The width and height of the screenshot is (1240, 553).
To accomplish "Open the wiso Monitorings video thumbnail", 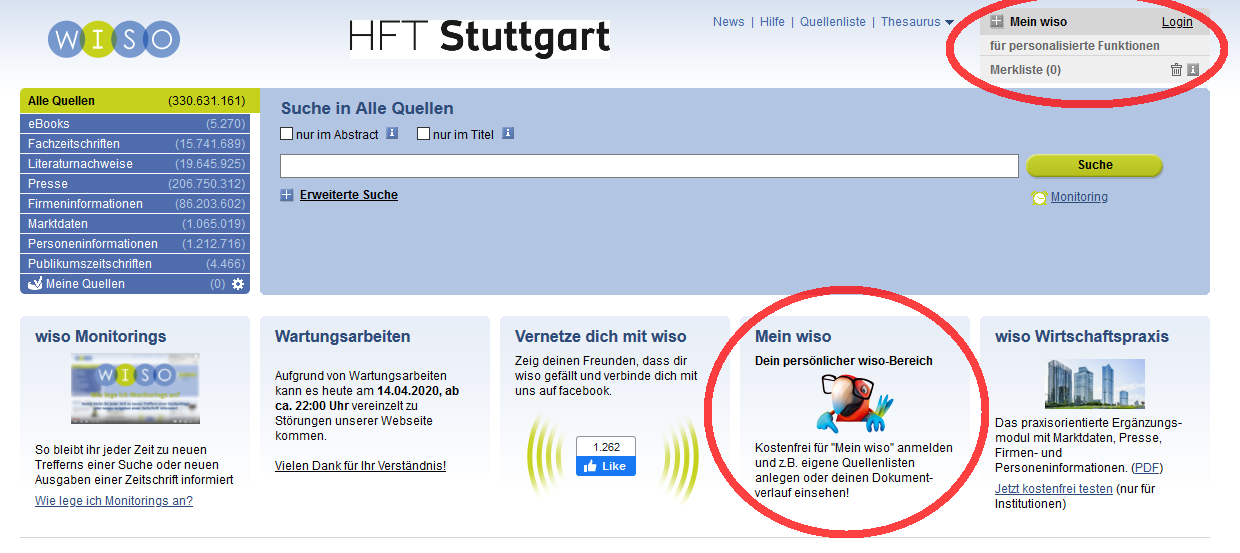I will coord(135,388).
